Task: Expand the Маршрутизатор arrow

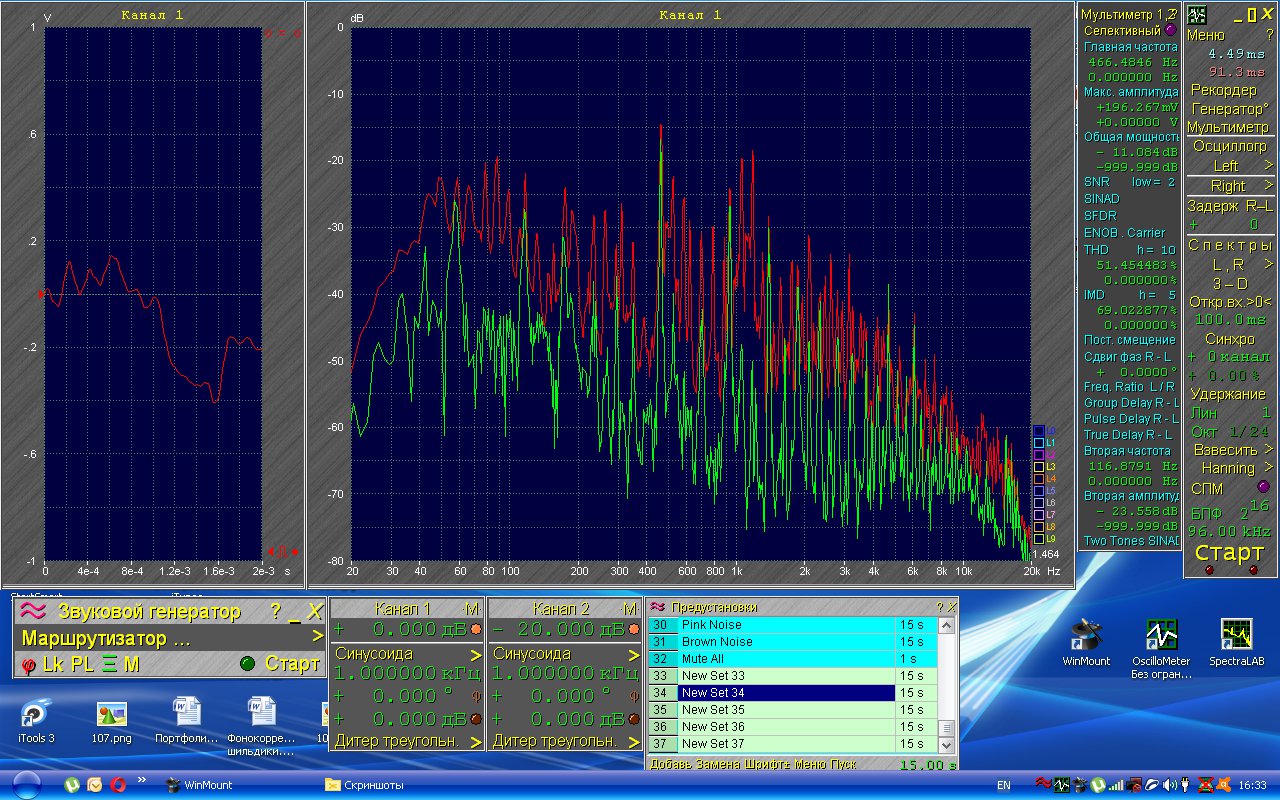Action: [316, 637]
